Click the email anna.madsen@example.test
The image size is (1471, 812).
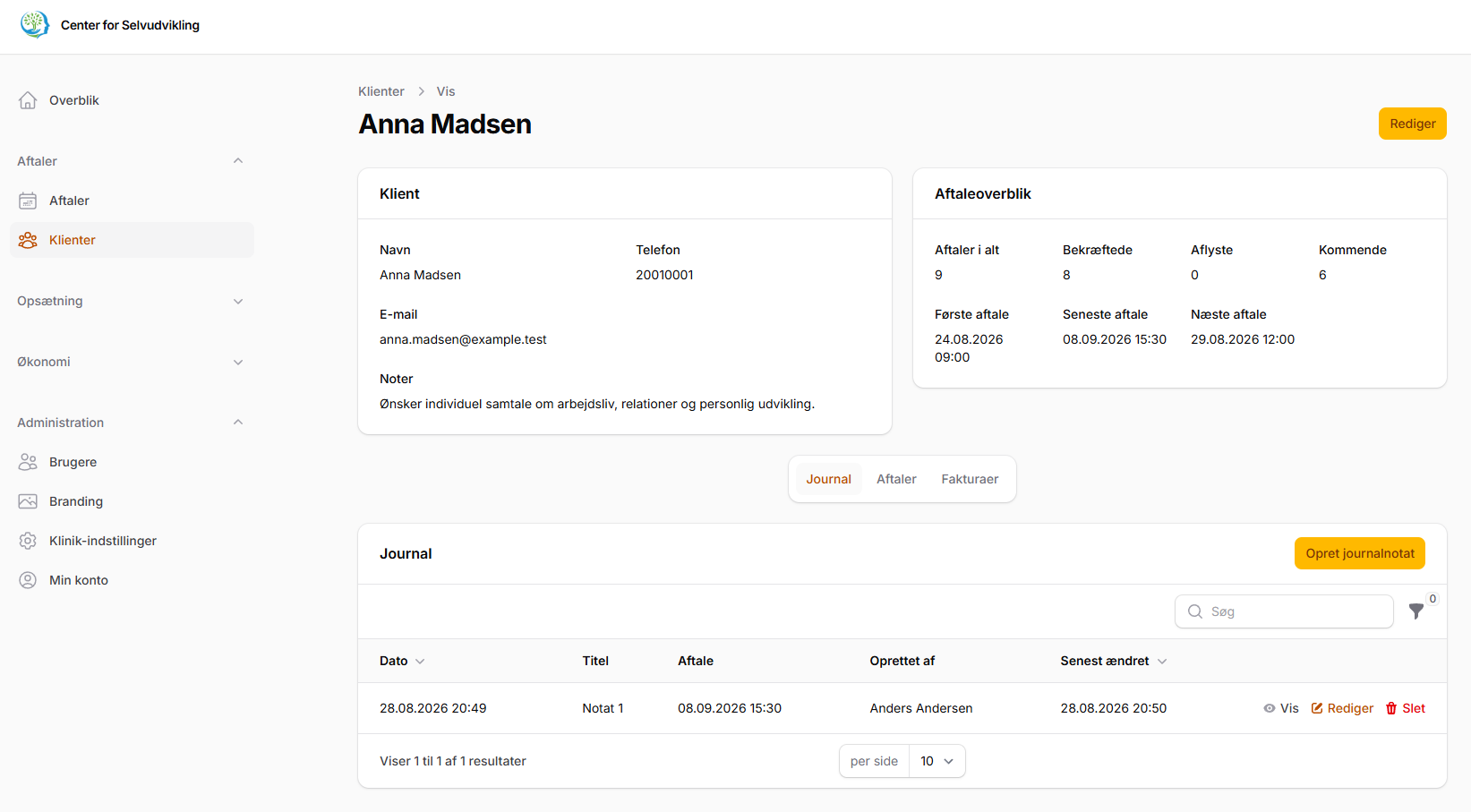point(463,339)
